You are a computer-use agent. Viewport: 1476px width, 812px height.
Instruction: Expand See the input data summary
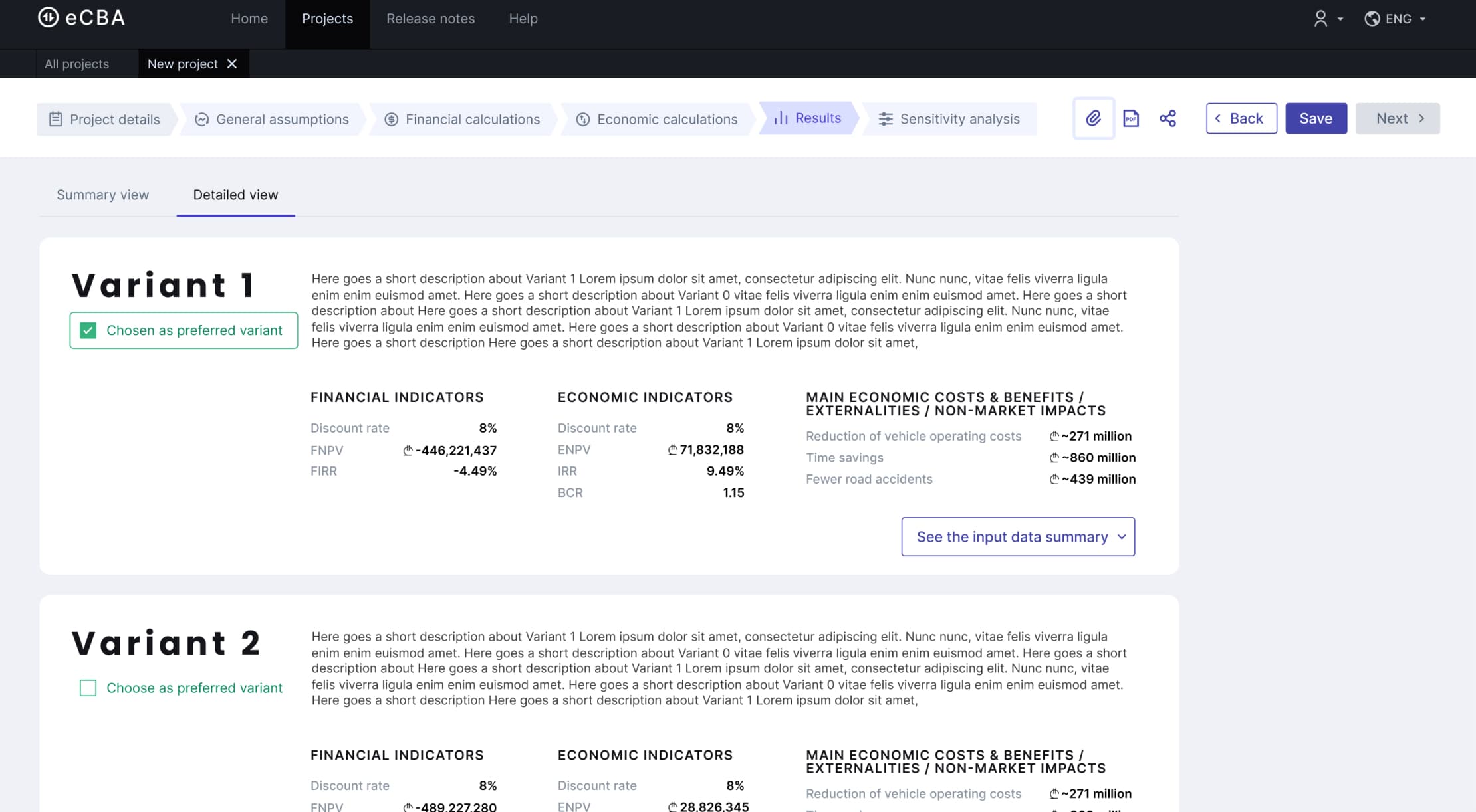pos(1018,537)
